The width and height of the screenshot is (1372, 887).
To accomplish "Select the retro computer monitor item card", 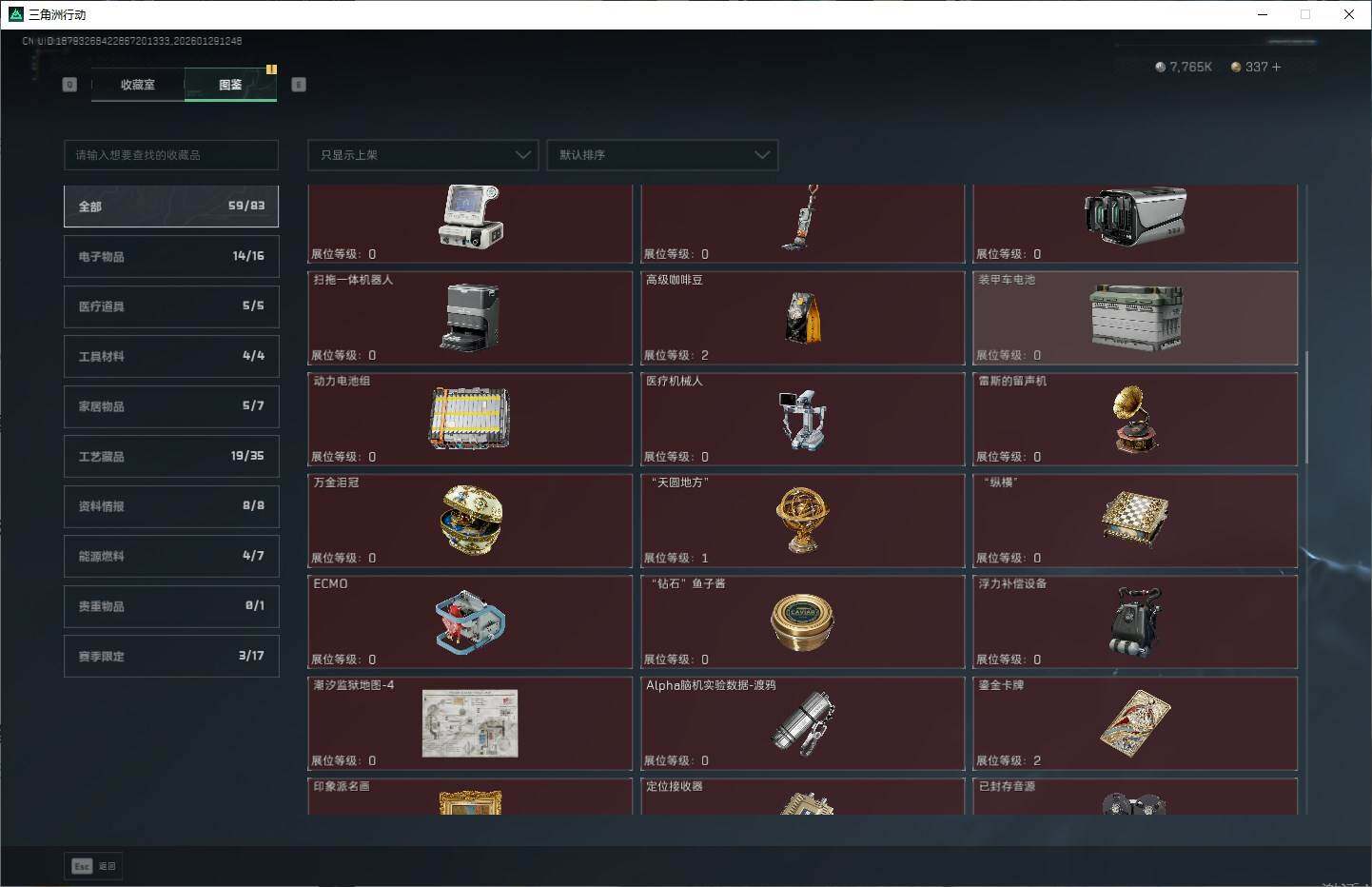I will [x=470, y=224].
